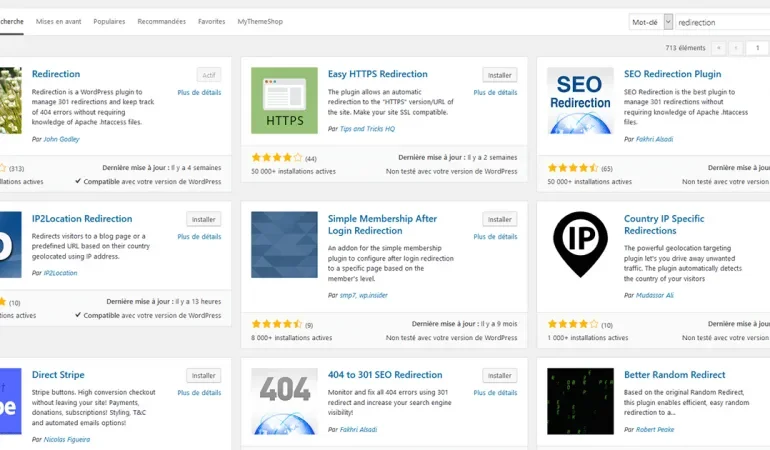Click SEO Redirection Plugin star rating
This screenshot has height=450, width=770.
(573, 168)
